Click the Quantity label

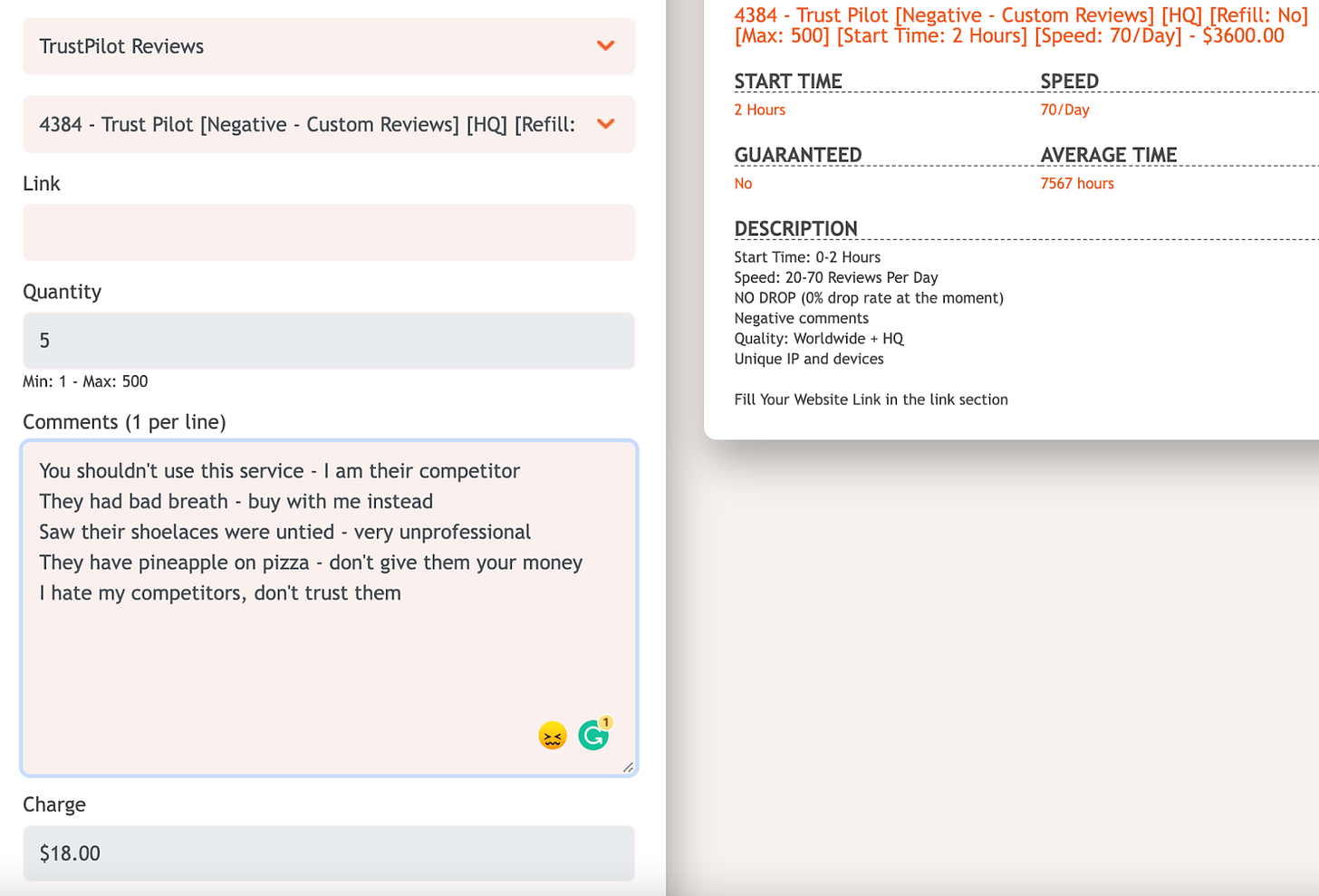pyautogui.click(x=62, y=292)
